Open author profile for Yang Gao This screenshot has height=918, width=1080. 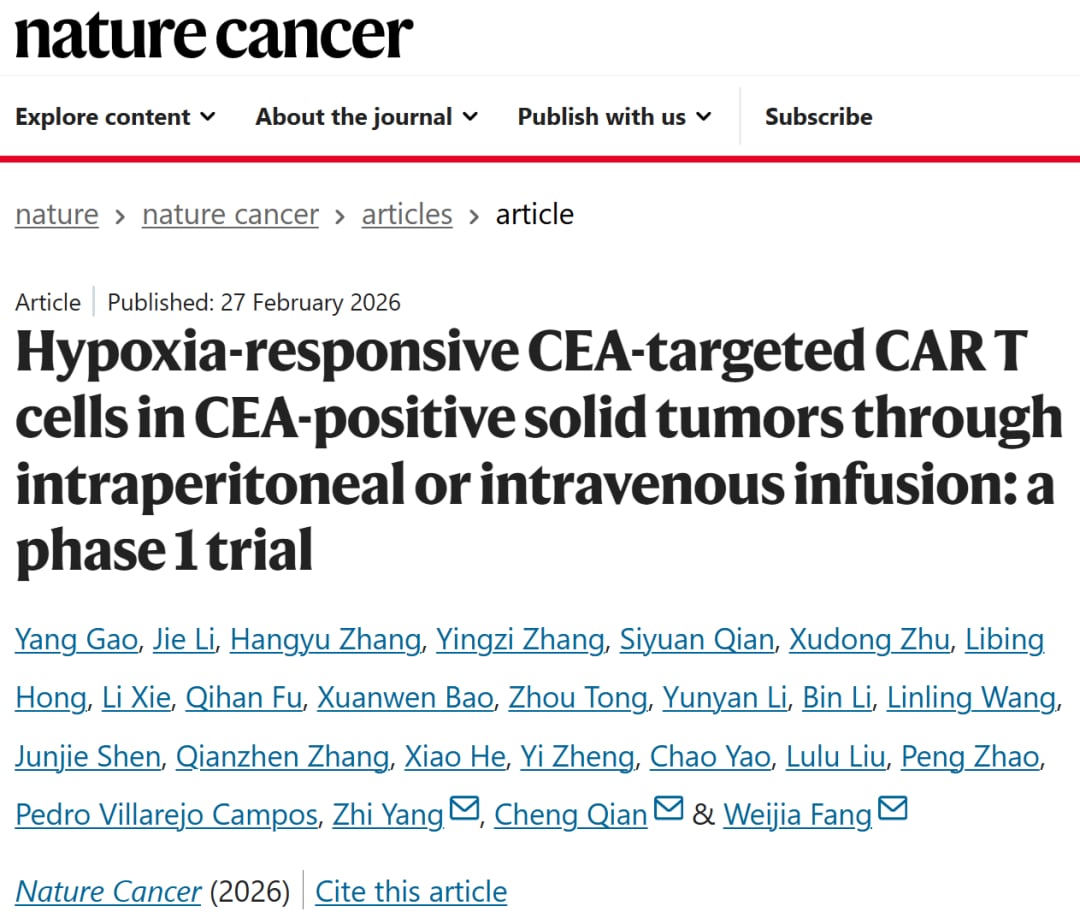tap(76, 639)
